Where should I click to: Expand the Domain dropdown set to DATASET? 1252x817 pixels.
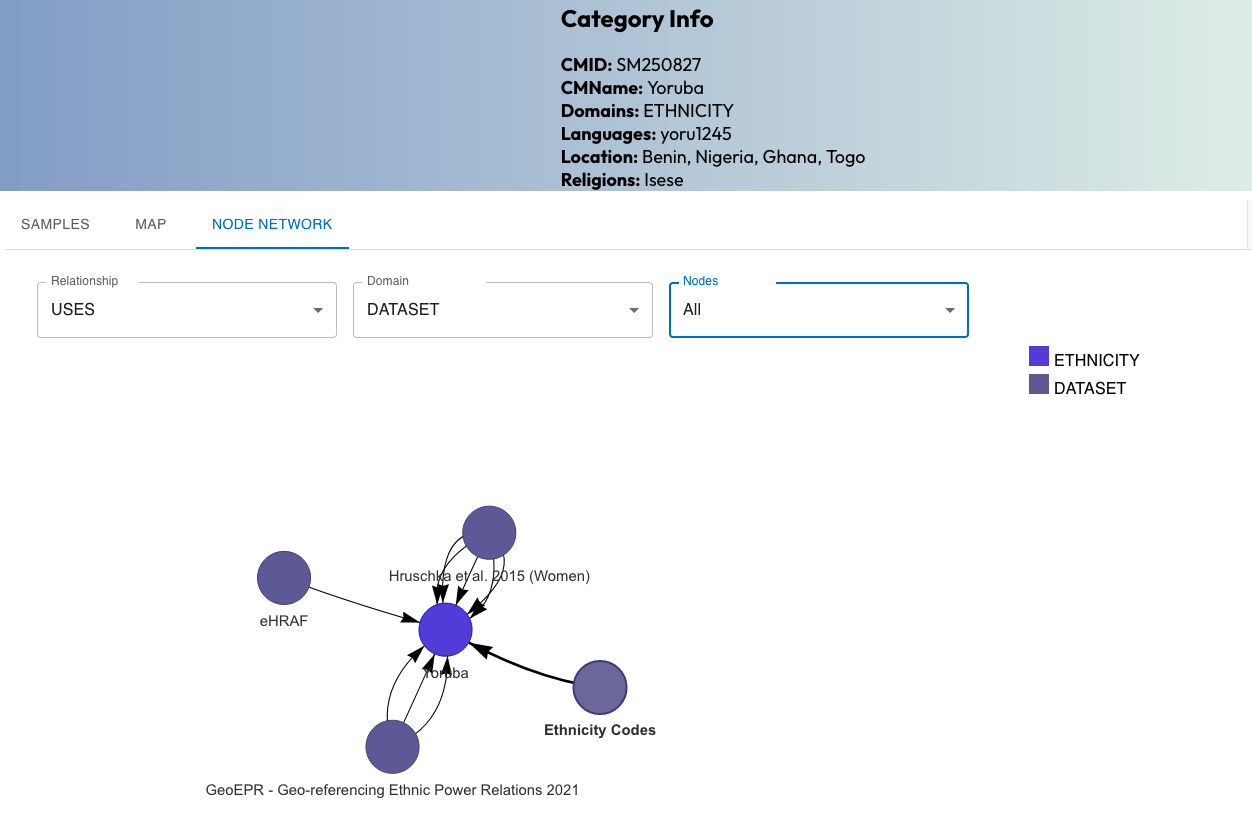point(502,310)
